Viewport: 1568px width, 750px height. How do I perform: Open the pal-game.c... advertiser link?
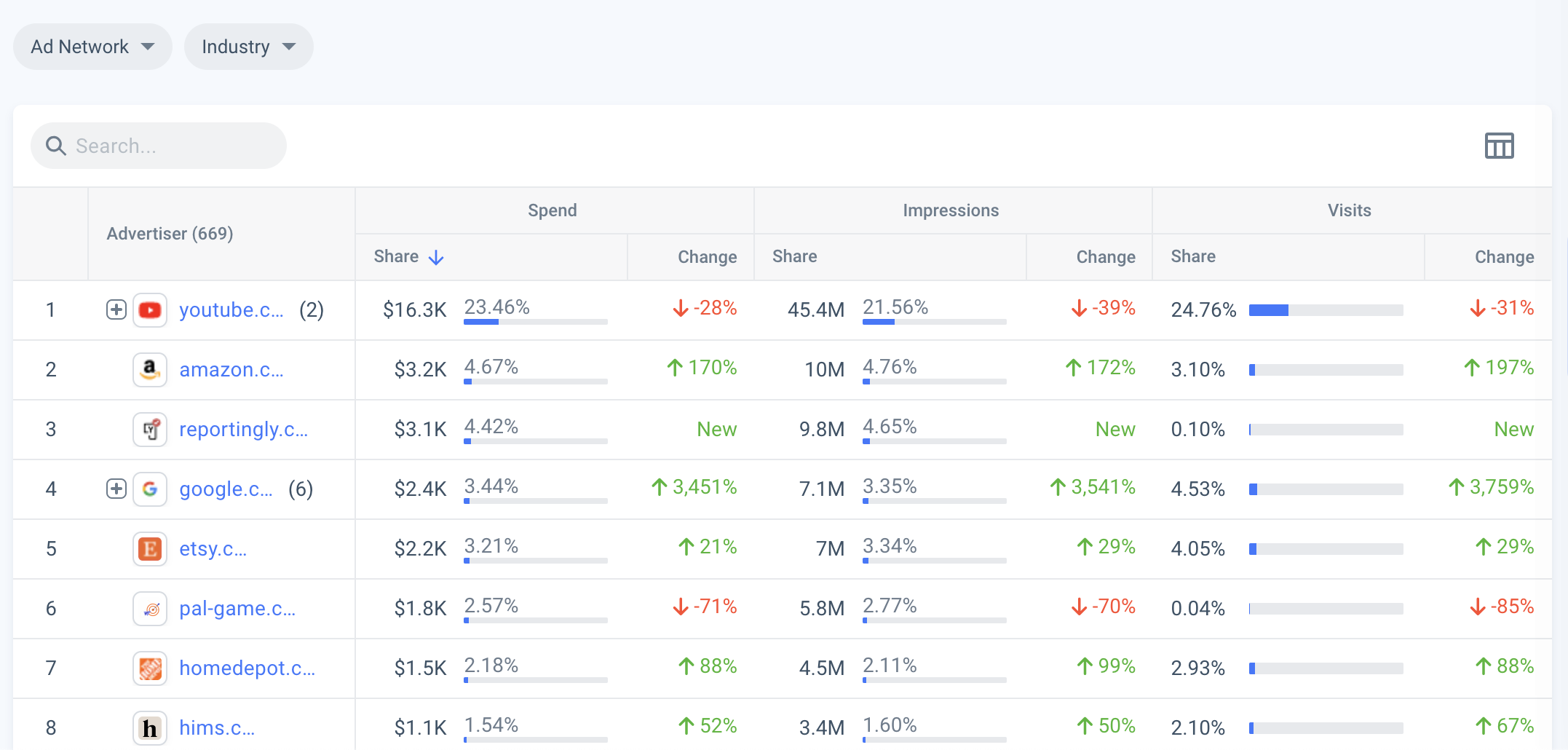click(x=237, y=609)
